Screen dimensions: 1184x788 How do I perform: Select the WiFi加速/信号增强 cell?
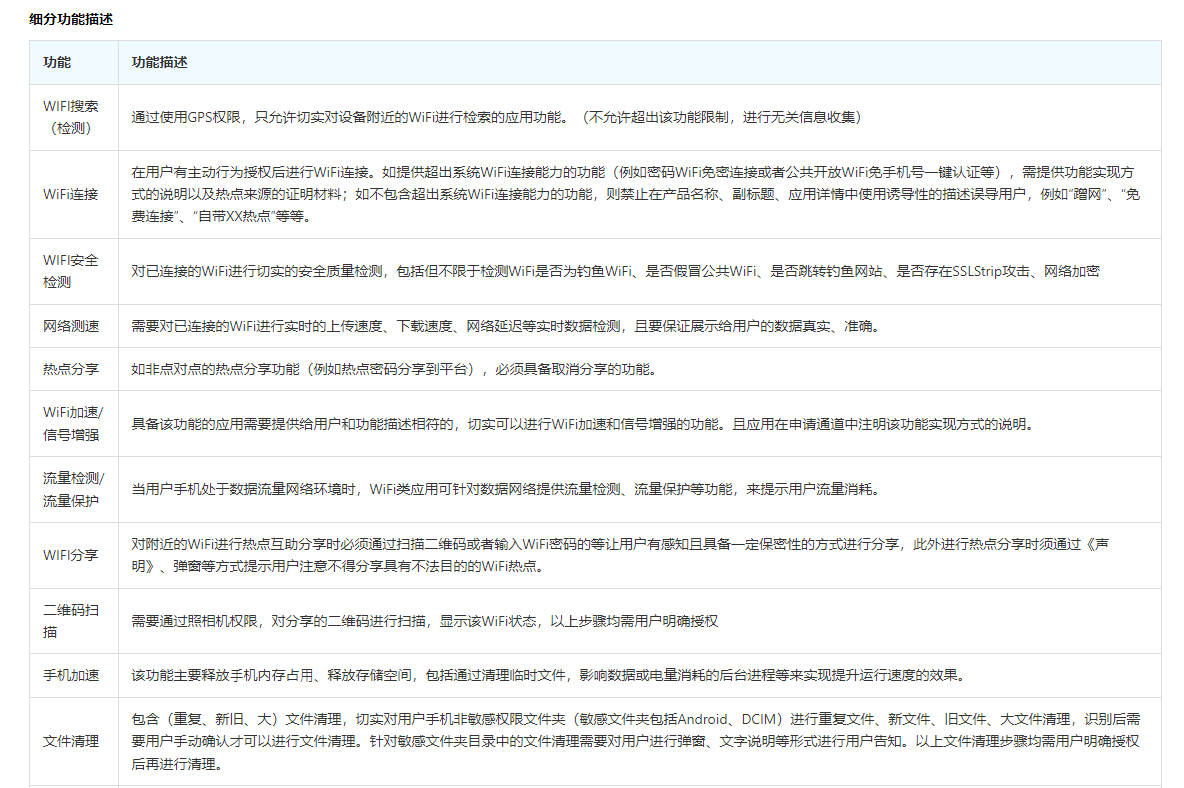[73, 423]
